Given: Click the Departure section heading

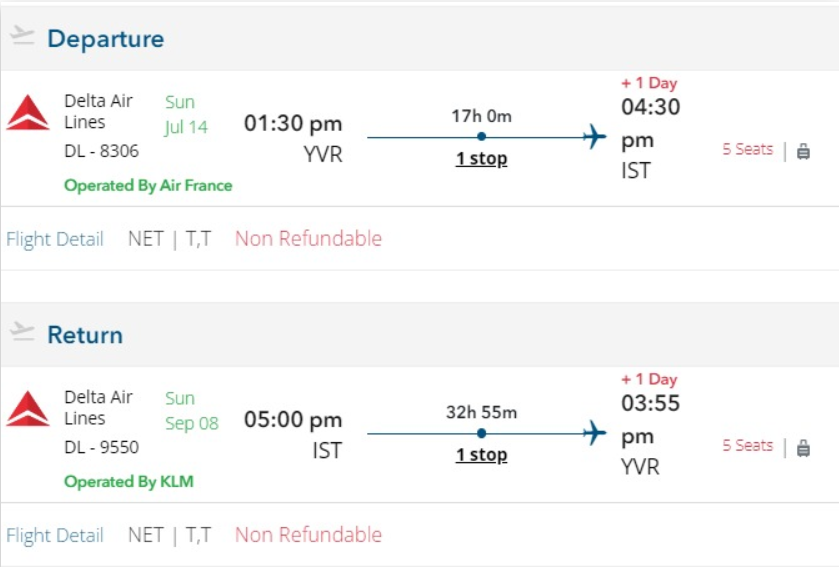Looking at the screenshot, I should coord(105,39).
